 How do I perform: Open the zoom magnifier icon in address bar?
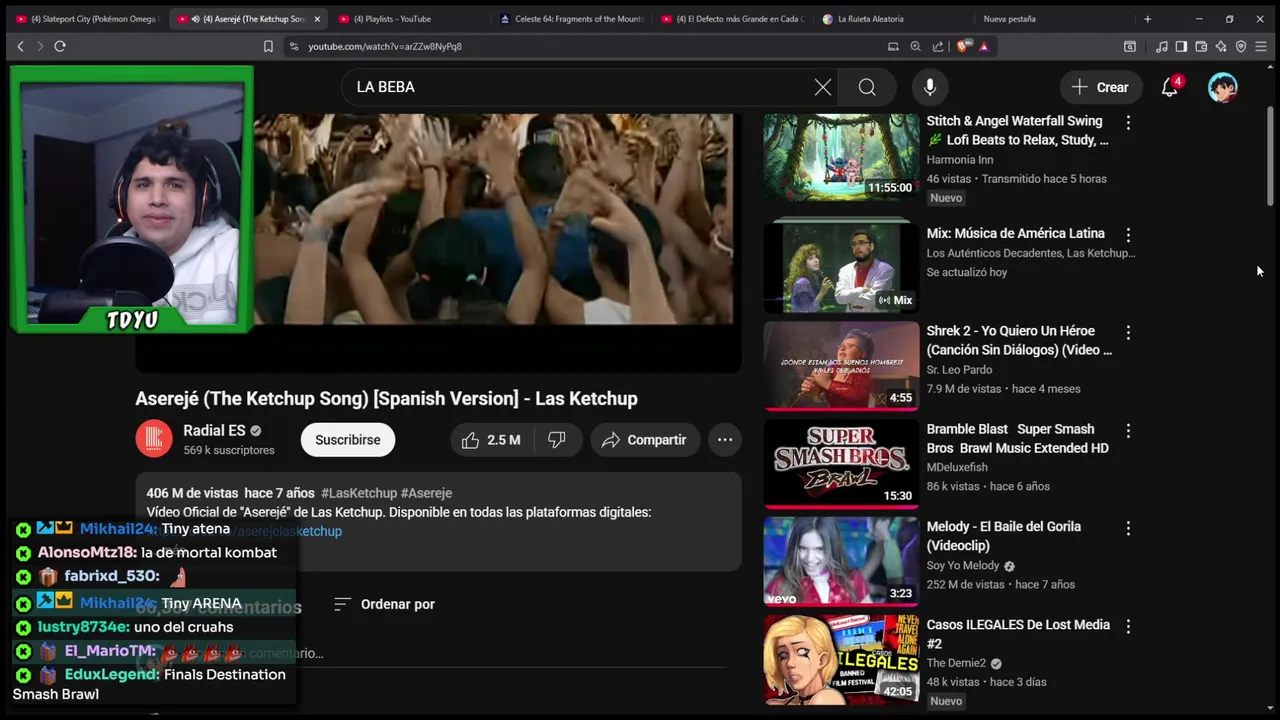tap(915, 46)
